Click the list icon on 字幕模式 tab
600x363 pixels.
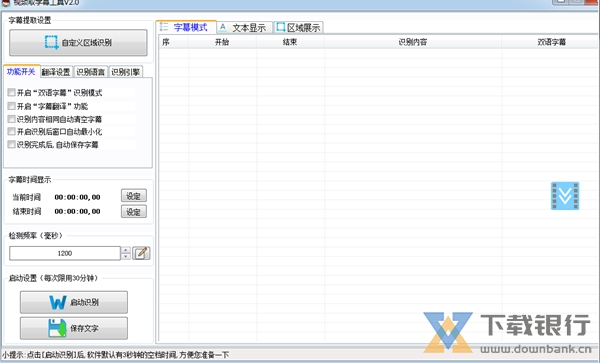164,27
